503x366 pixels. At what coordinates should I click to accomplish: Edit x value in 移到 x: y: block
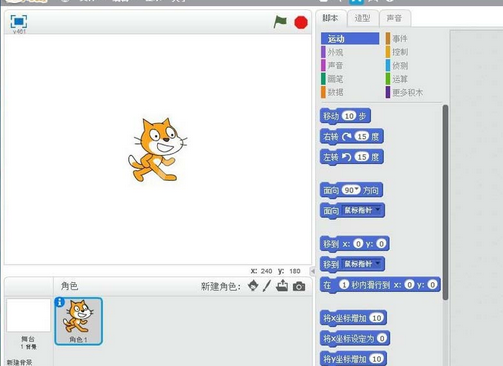(x=358, y=244)
